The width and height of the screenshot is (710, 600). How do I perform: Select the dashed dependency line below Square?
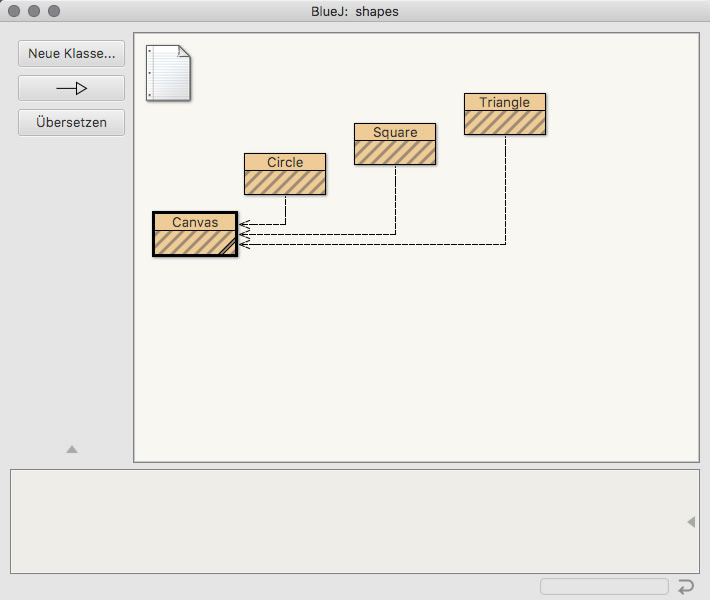396,200
